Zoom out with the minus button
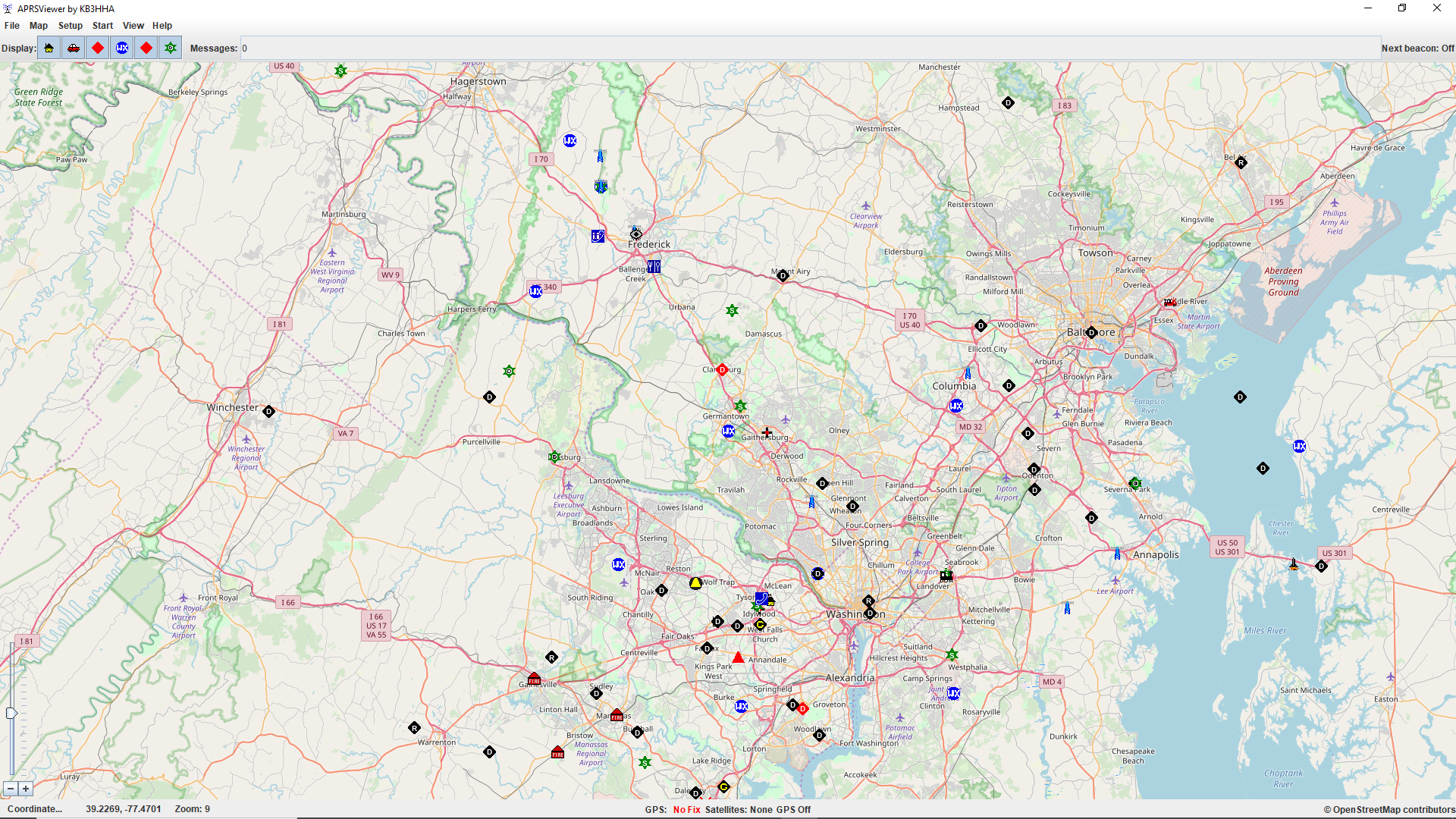Image resolution: width=1456 pixels, height=819 pixels. point(11,789)
